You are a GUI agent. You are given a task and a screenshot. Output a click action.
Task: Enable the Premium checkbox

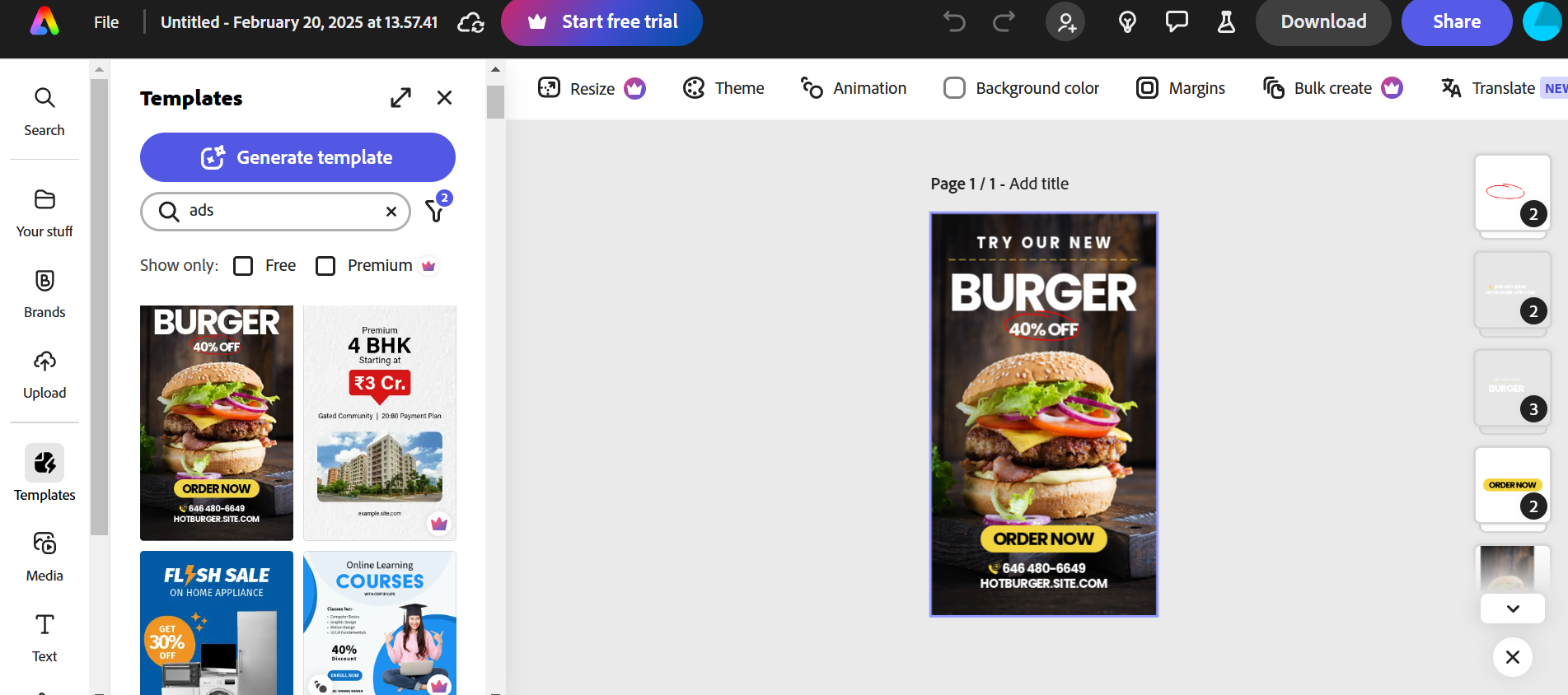[325, 266]
